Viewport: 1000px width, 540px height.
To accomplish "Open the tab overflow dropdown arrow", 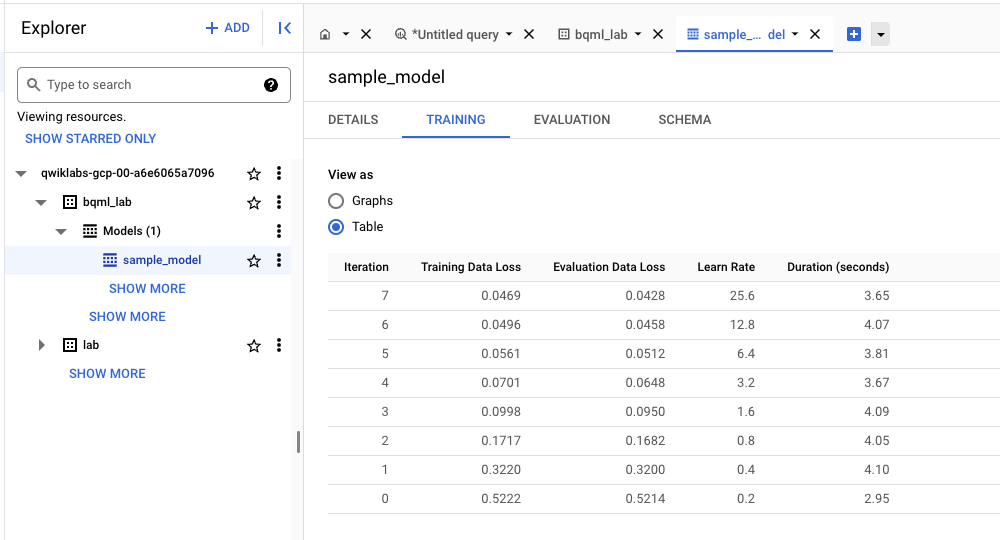I will tap(880, 34).
